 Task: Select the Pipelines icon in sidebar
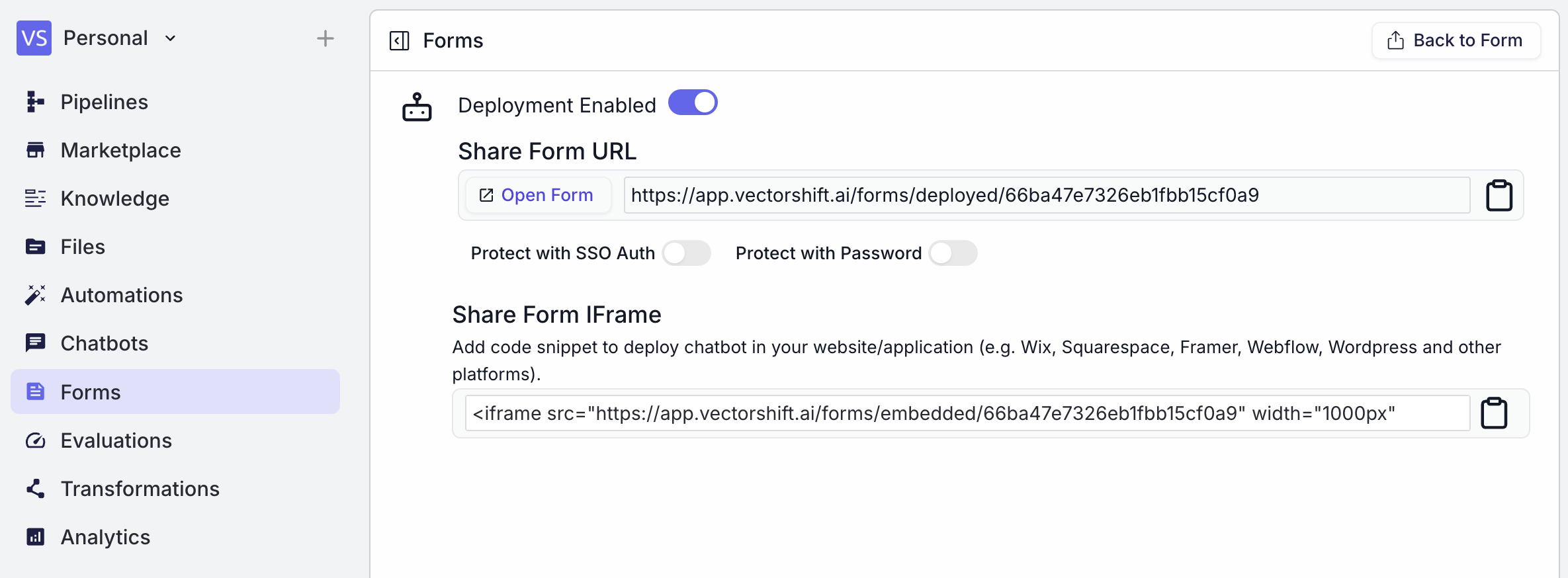pyautogui.click(x=34, y=101)
